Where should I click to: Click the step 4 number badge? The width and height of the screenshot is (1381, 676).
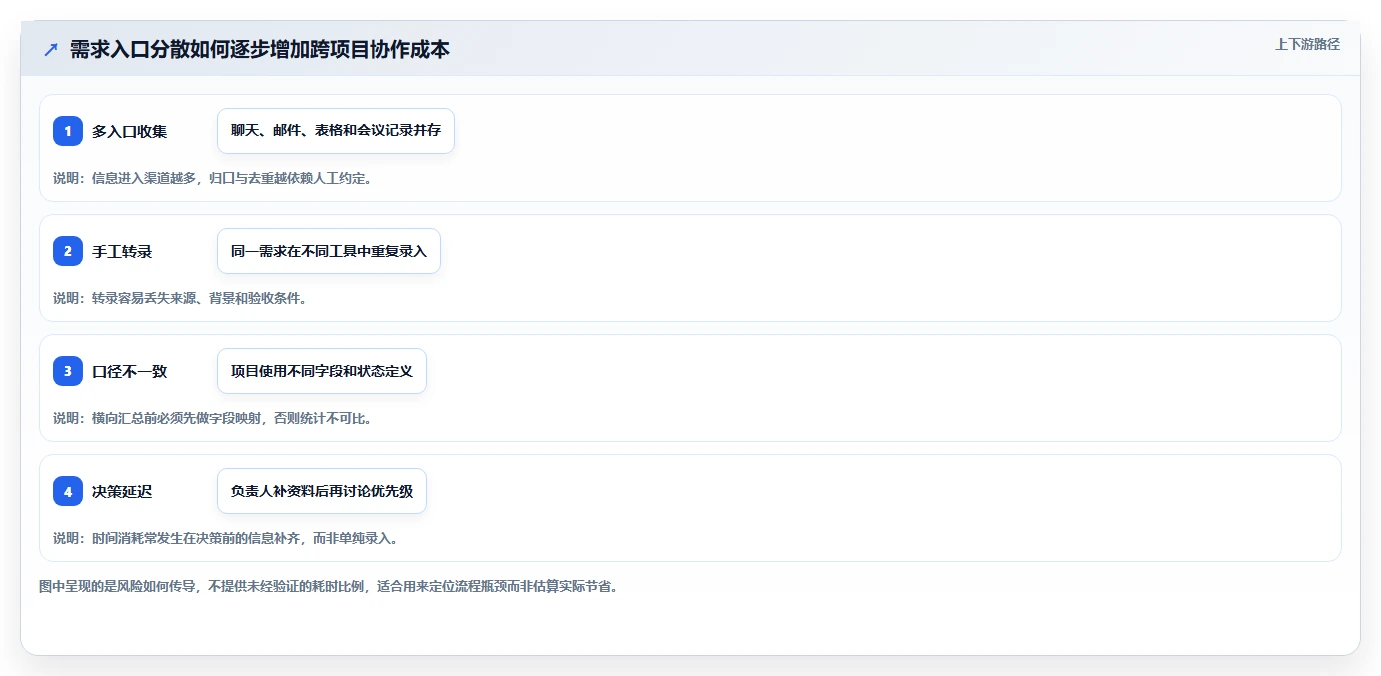coord(68,491)
